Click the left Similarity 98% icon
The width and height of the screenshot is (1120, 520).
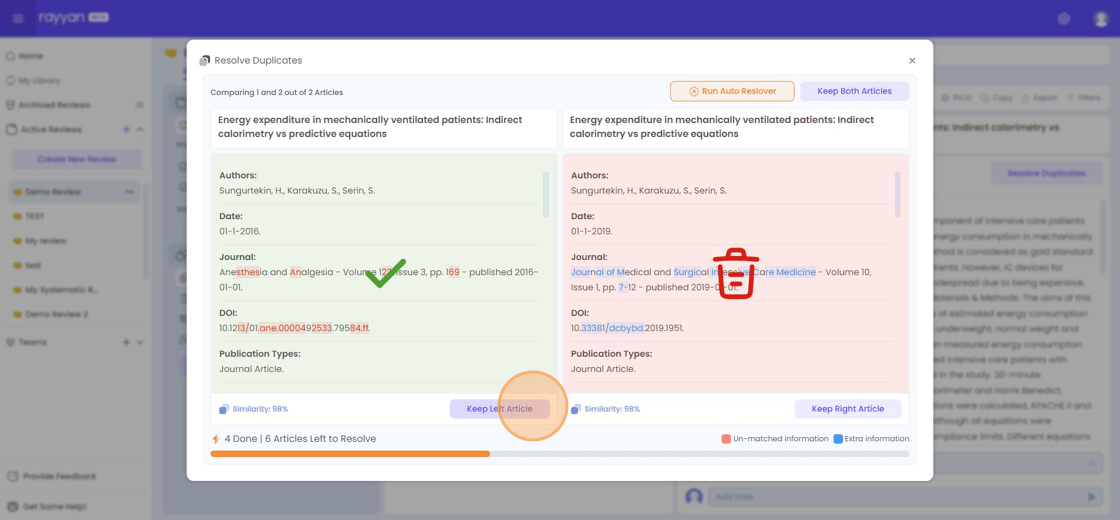pyautogui.click(x=224, y=409)
